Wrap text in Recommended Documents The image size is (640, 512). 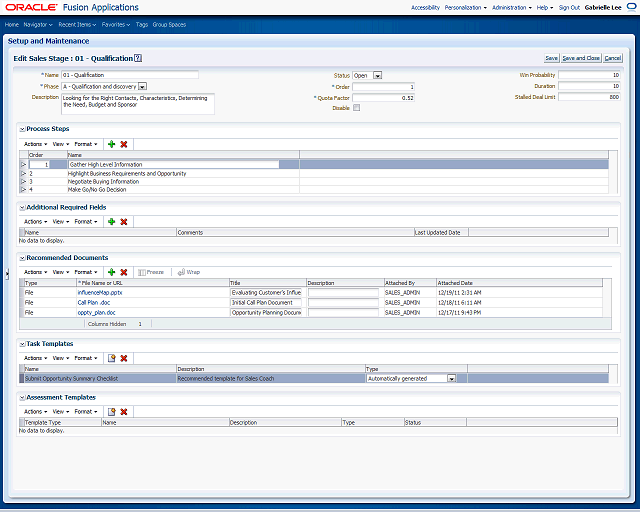tap(189, 272)
